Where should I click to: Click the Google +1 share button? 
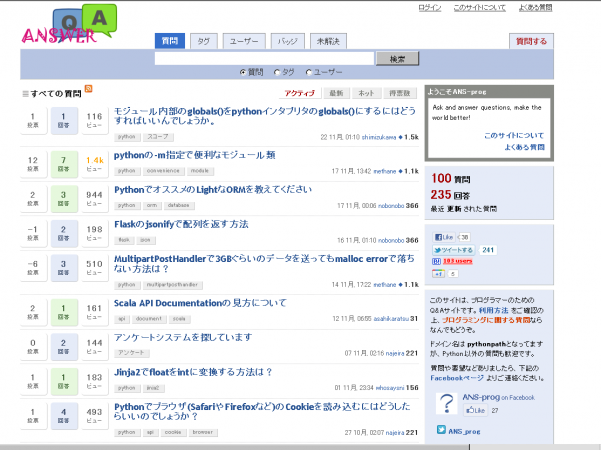pos(437,273)
